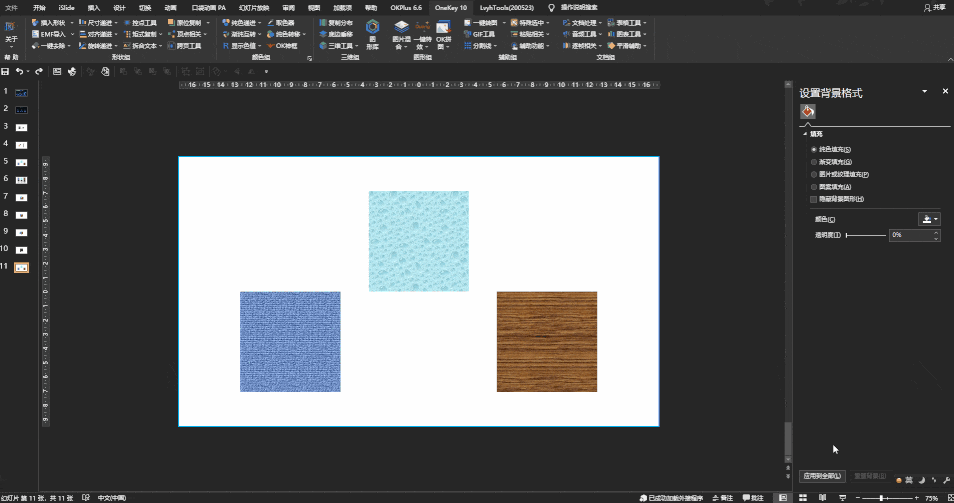954x503 pixels.
Task: Expand the 插入形状 dropdown menu
Action: pos(72,22)
